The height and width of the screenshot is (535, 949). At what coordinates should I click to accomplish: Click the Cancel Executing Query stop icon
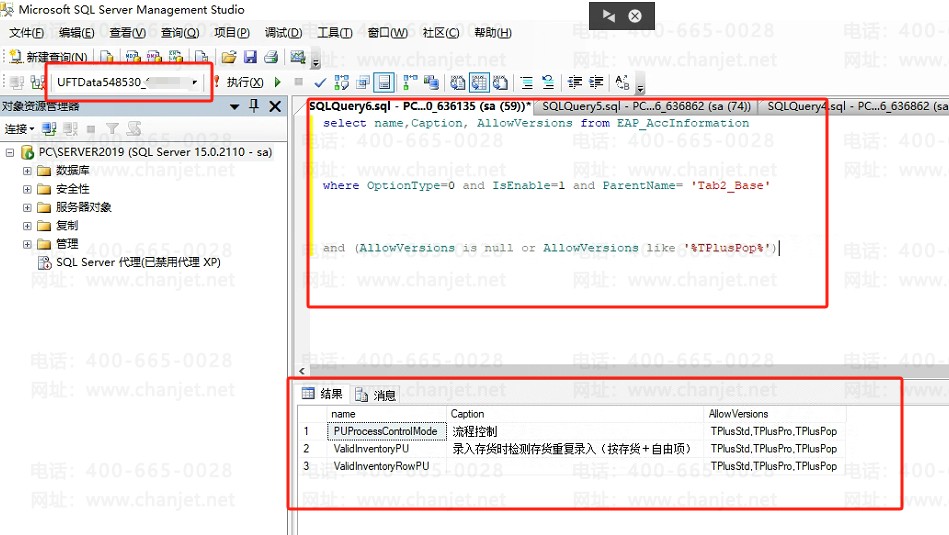point(298,82)
